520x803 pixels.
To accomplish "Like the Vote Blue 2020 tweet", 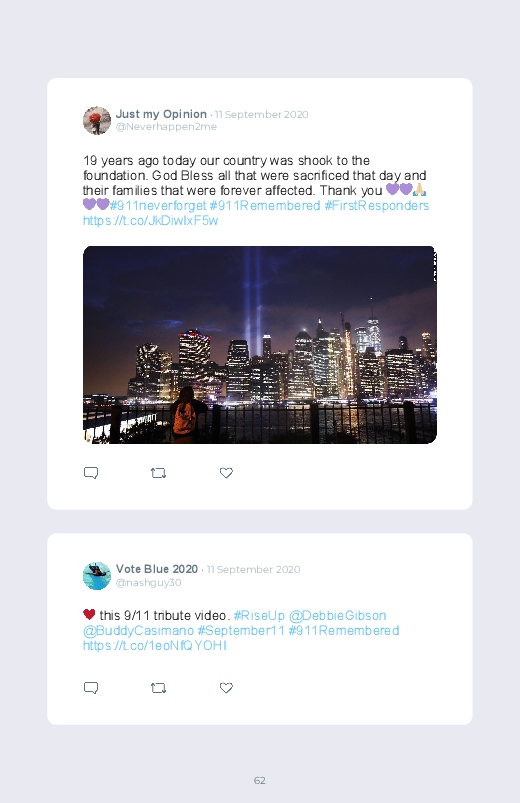I will click(226, 688).
